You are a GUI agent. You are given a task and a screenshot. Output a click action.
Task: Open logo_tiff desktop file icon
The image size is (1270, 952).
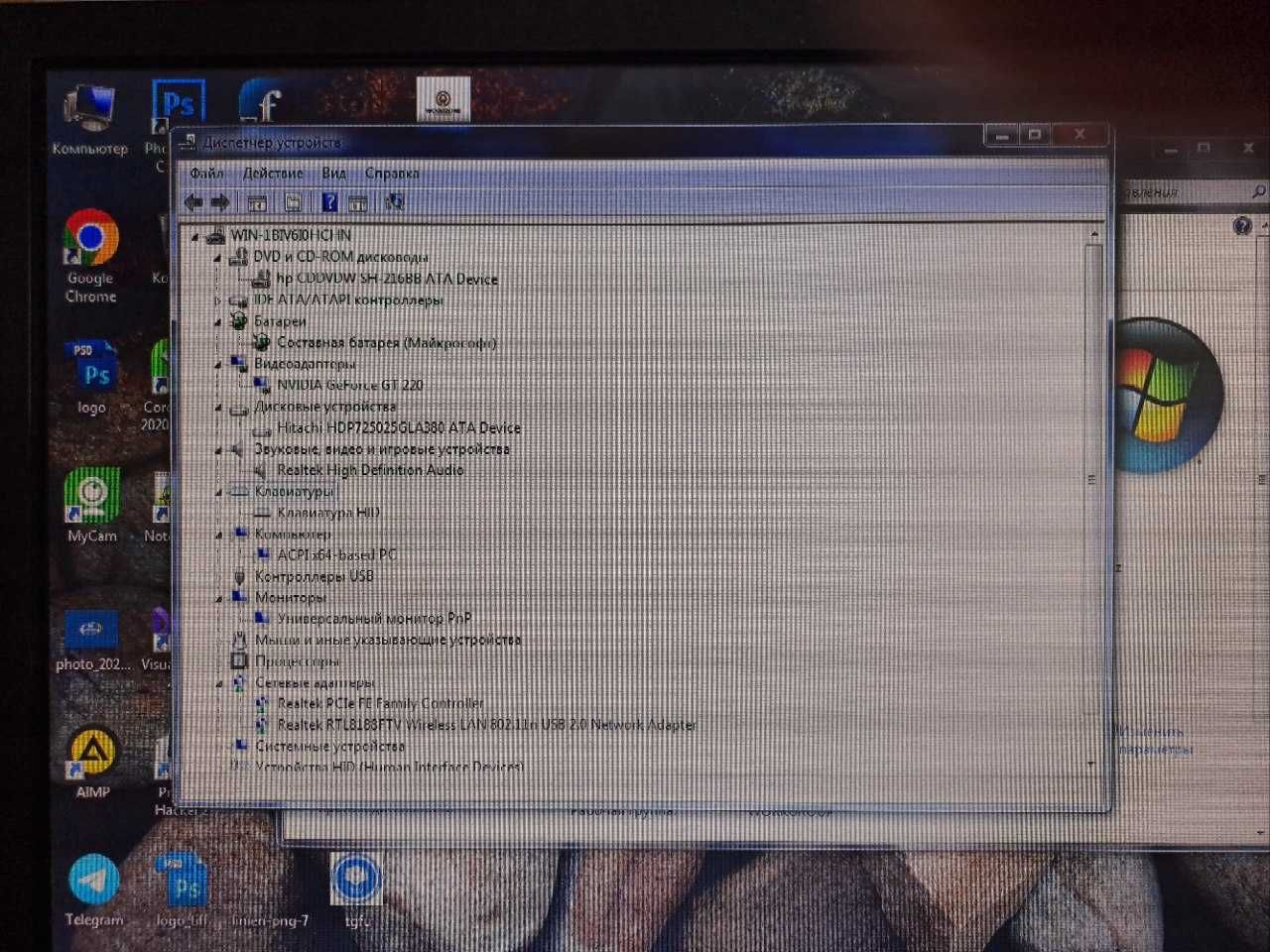[182, 891]
